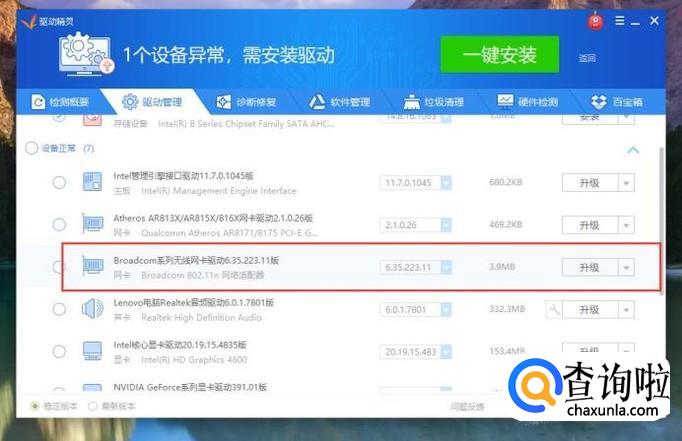The width and height of the screenshot is (682, 441).
Task: Open version dropdown 2.1.0.26
Action: click(446, 225)
